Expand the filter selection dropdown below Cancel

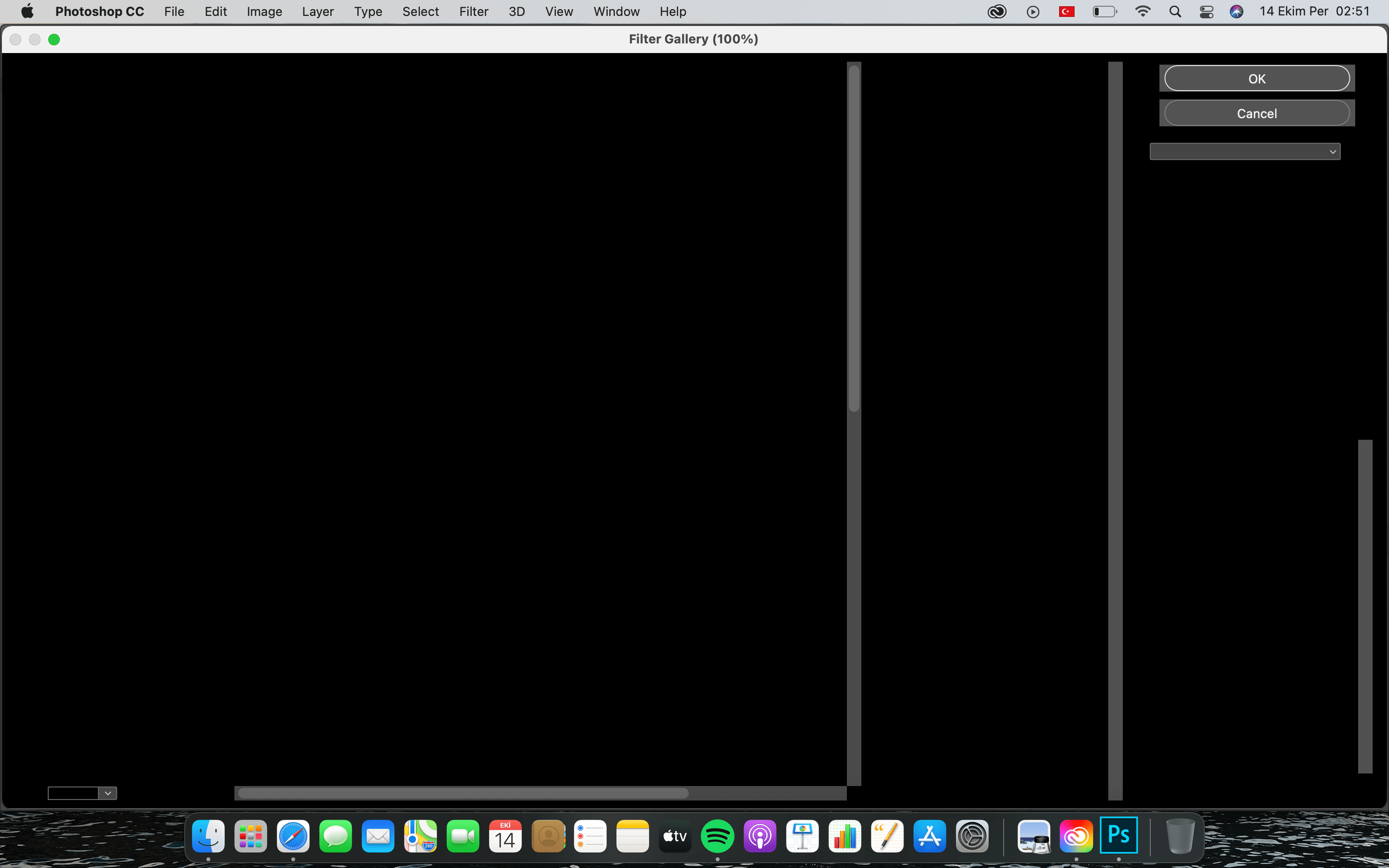(x=1244, y=151)
